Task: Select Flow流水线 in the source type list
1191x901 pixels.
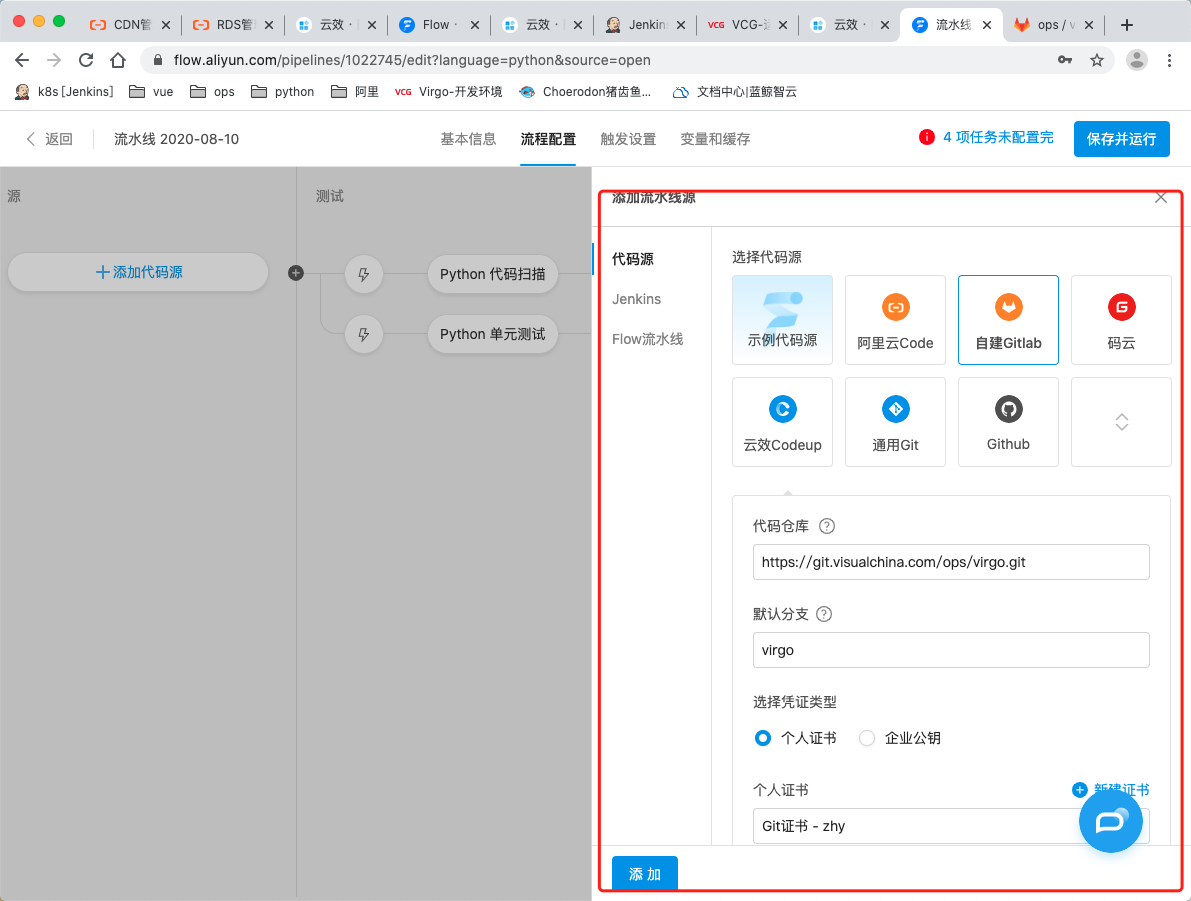Action: 648,339
